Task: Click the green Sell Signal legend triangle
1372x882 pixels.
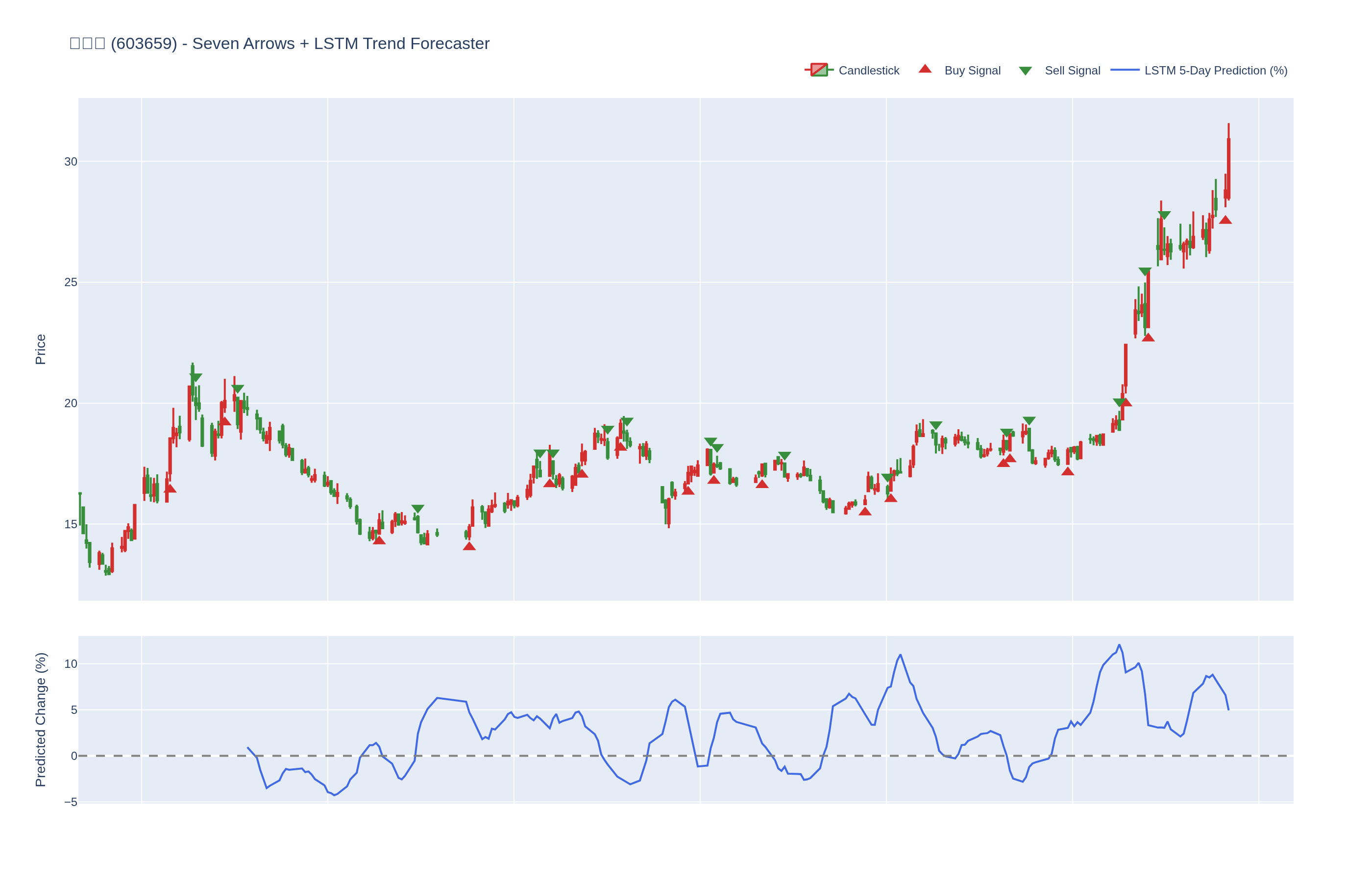Action: click(1025, 71)
